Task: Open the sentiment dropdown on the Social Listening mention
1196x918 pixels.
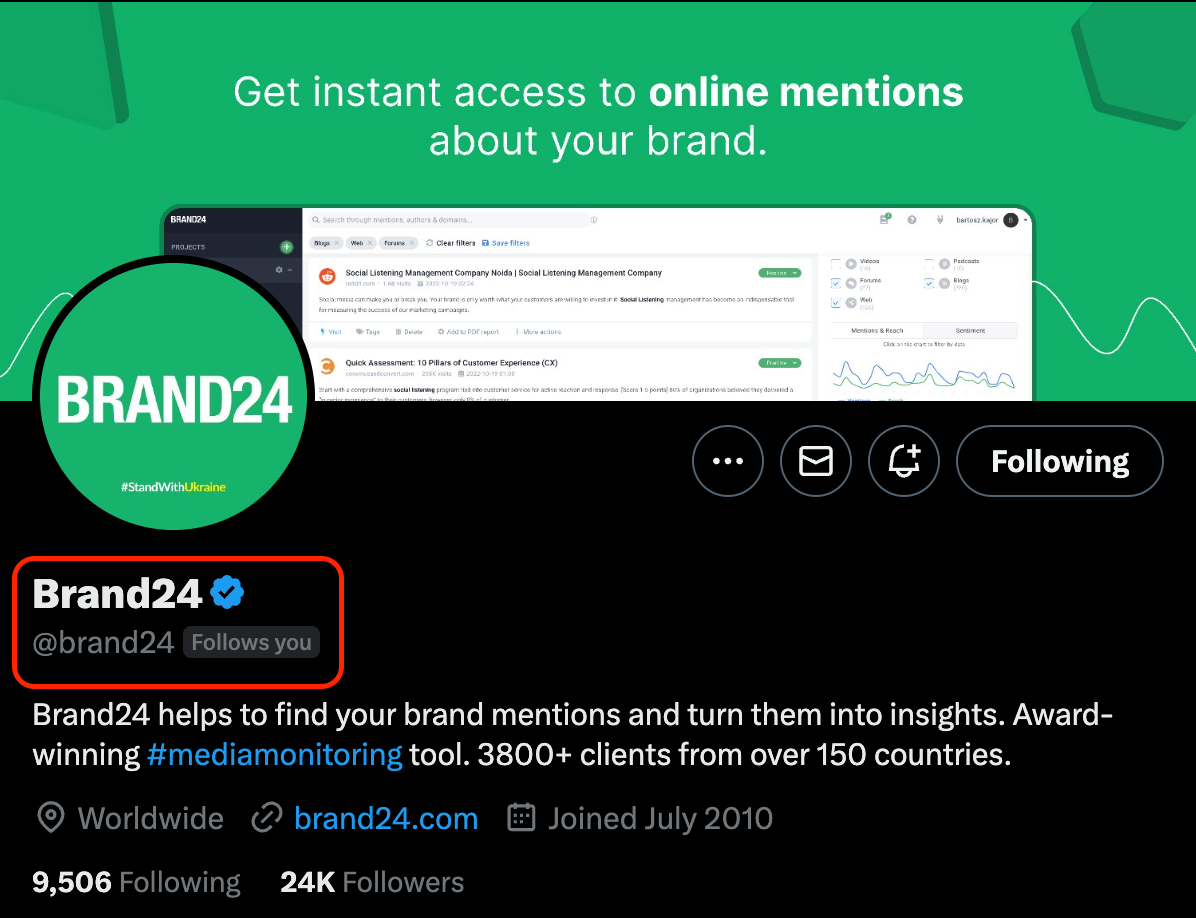Action: click(x=780, y=272)
